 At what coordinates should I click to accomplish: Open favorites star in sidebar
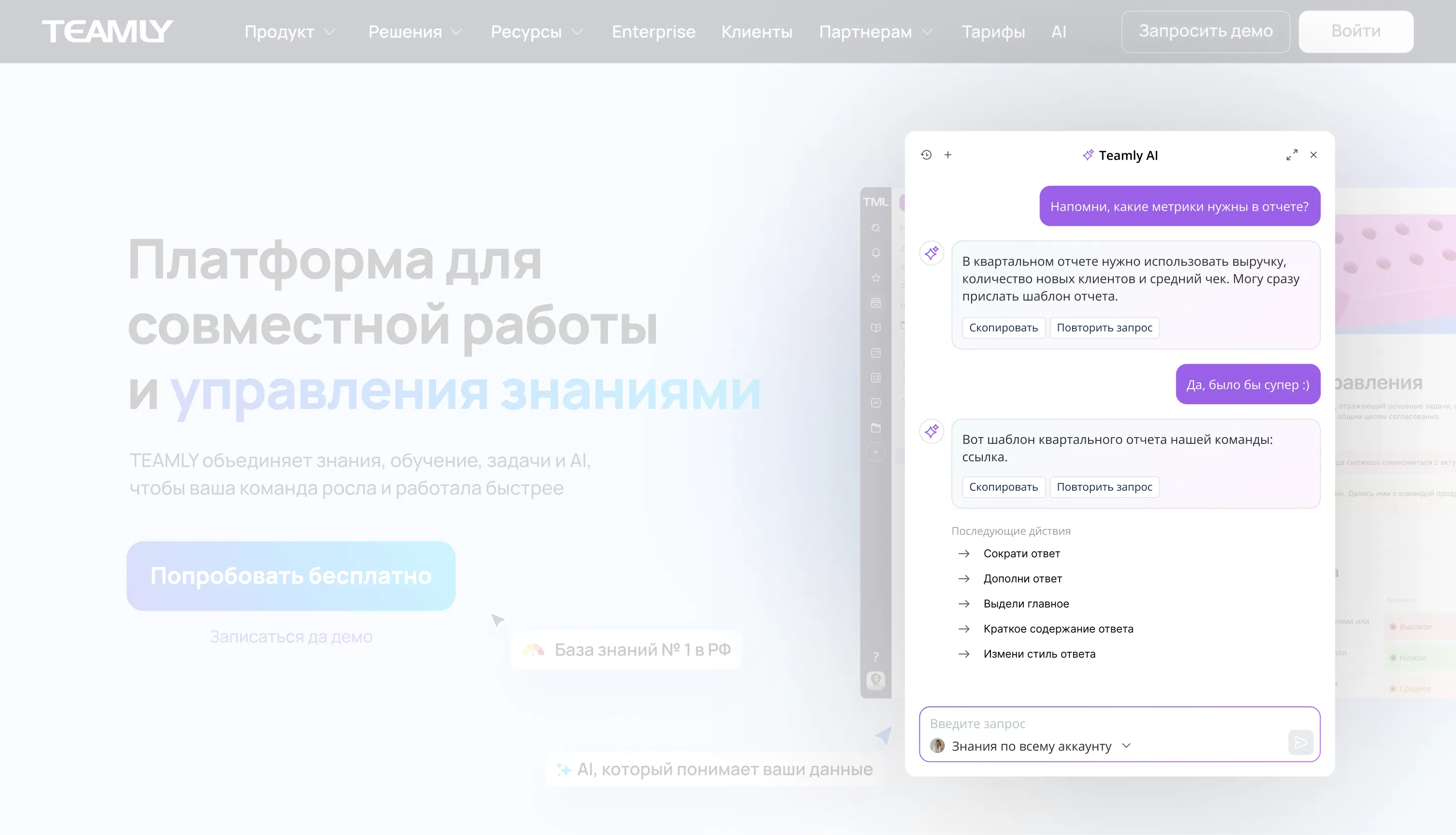click(876, 278)
